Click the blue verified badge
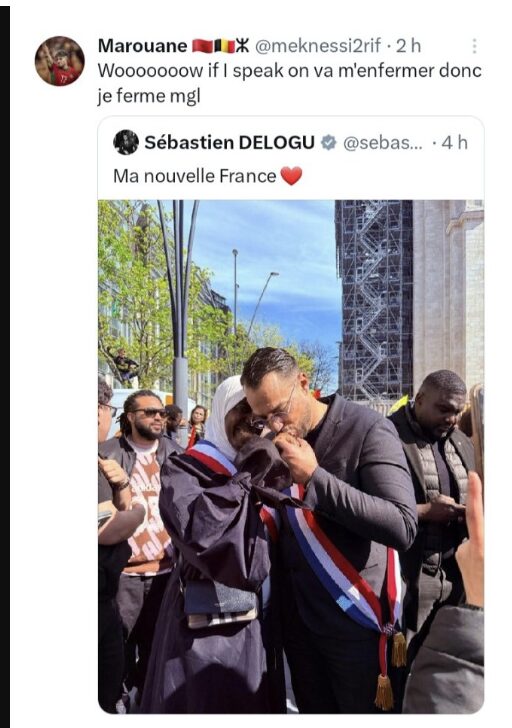The image size is (512, 728). tap(329, 143)
